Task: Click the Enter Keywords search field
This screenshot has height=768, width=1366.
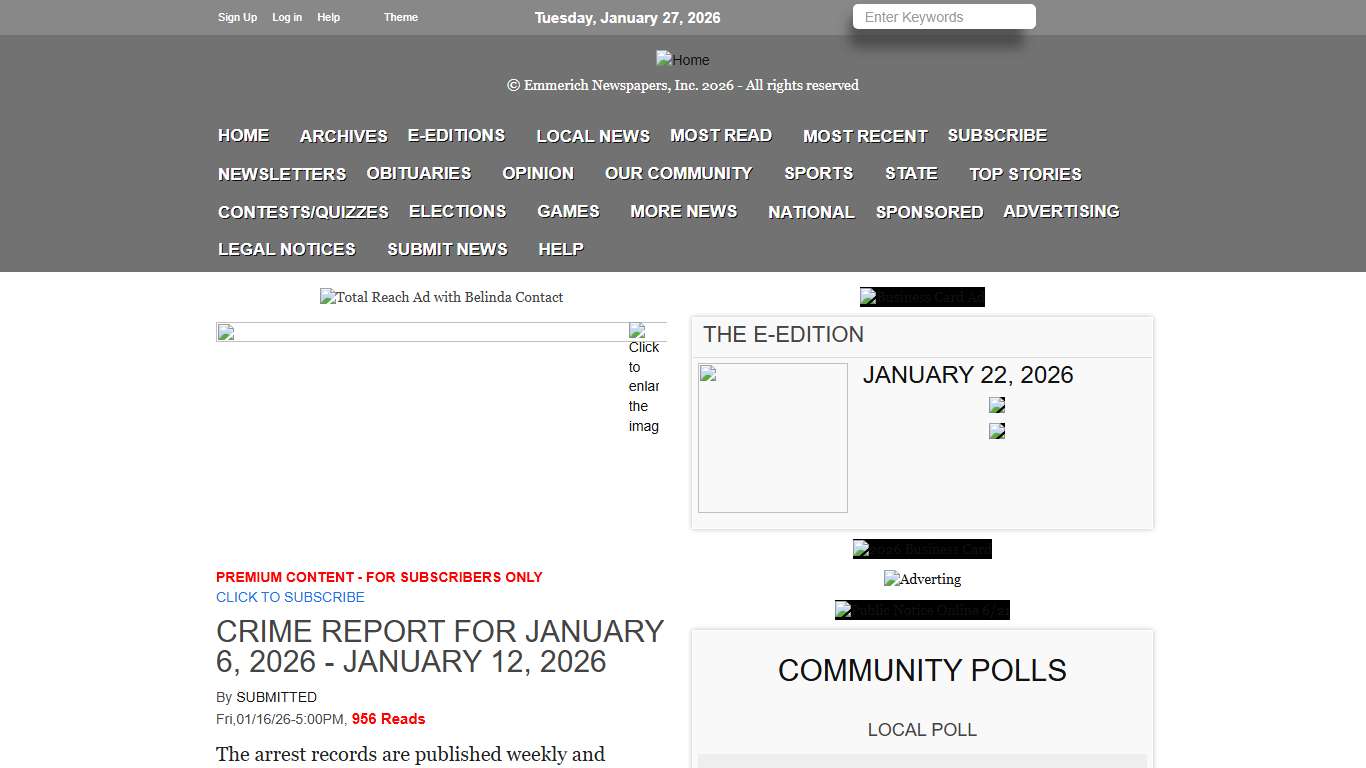Action: (943, 16)
